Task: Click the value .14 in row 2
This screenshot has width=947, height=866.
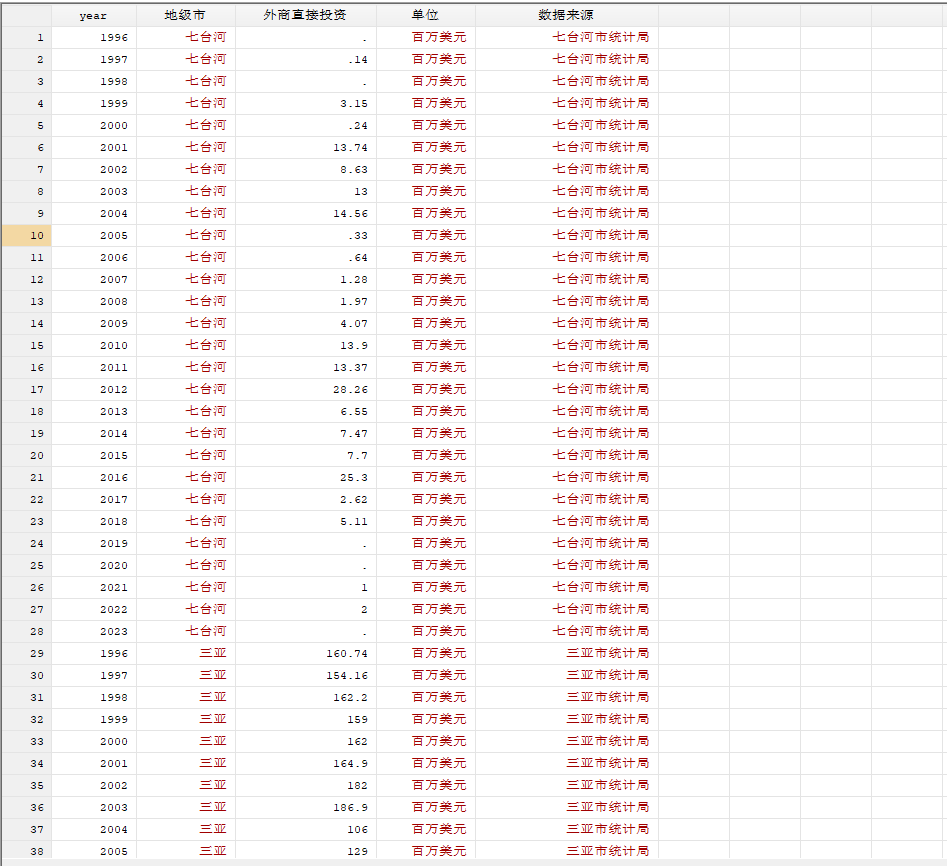Action: coord(358,60)
